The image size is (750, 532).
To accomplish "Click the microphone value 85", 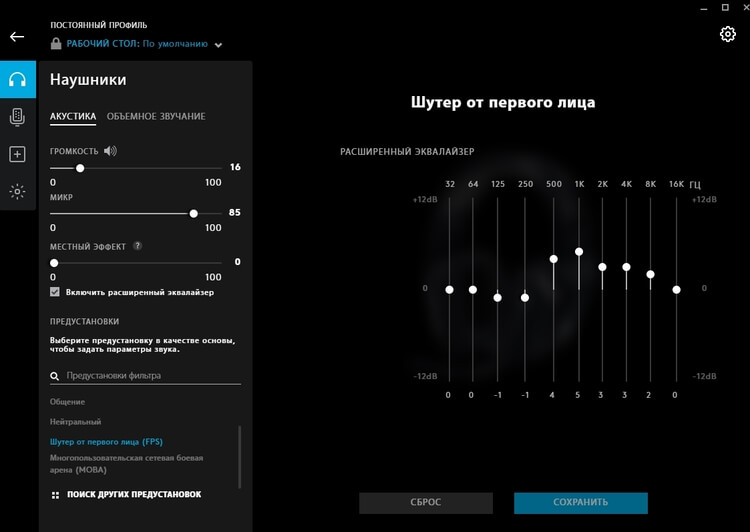I will click(x=234, y=212).
